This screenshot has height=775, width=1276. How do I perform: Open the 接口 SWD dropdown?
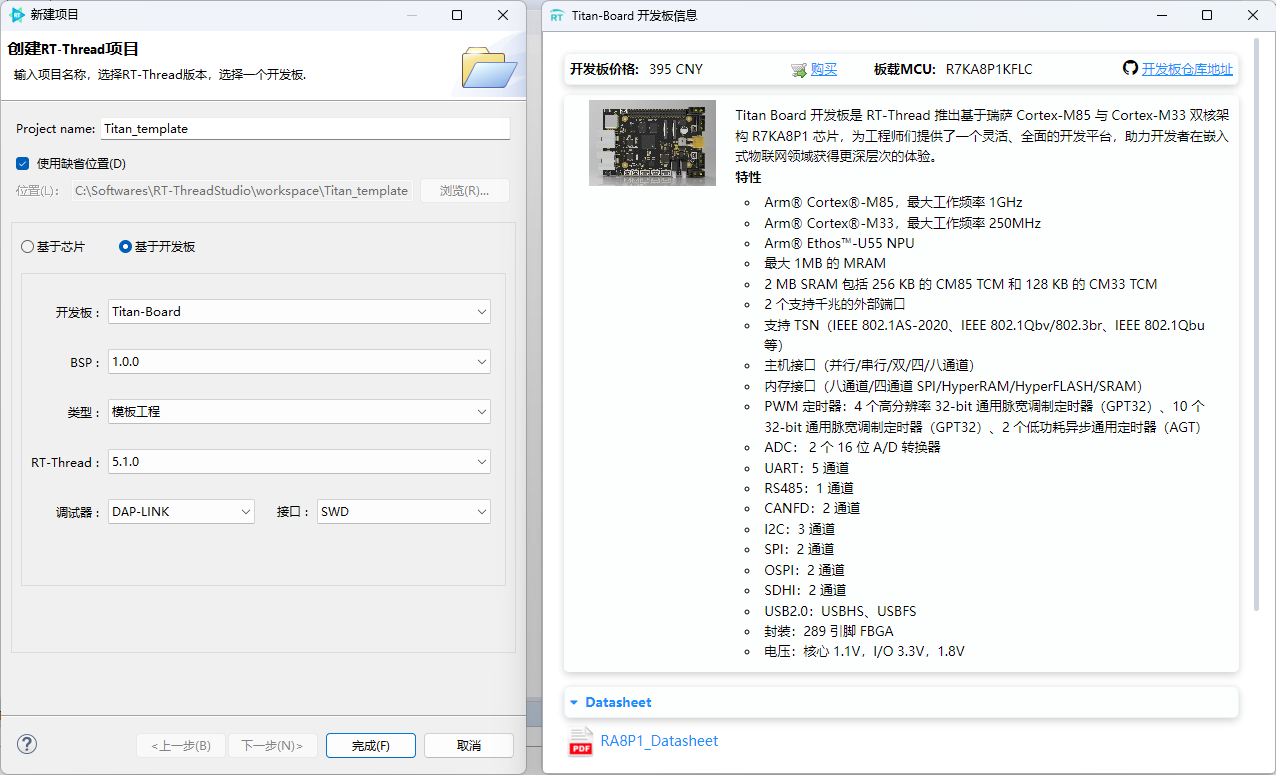coord(403,512)
